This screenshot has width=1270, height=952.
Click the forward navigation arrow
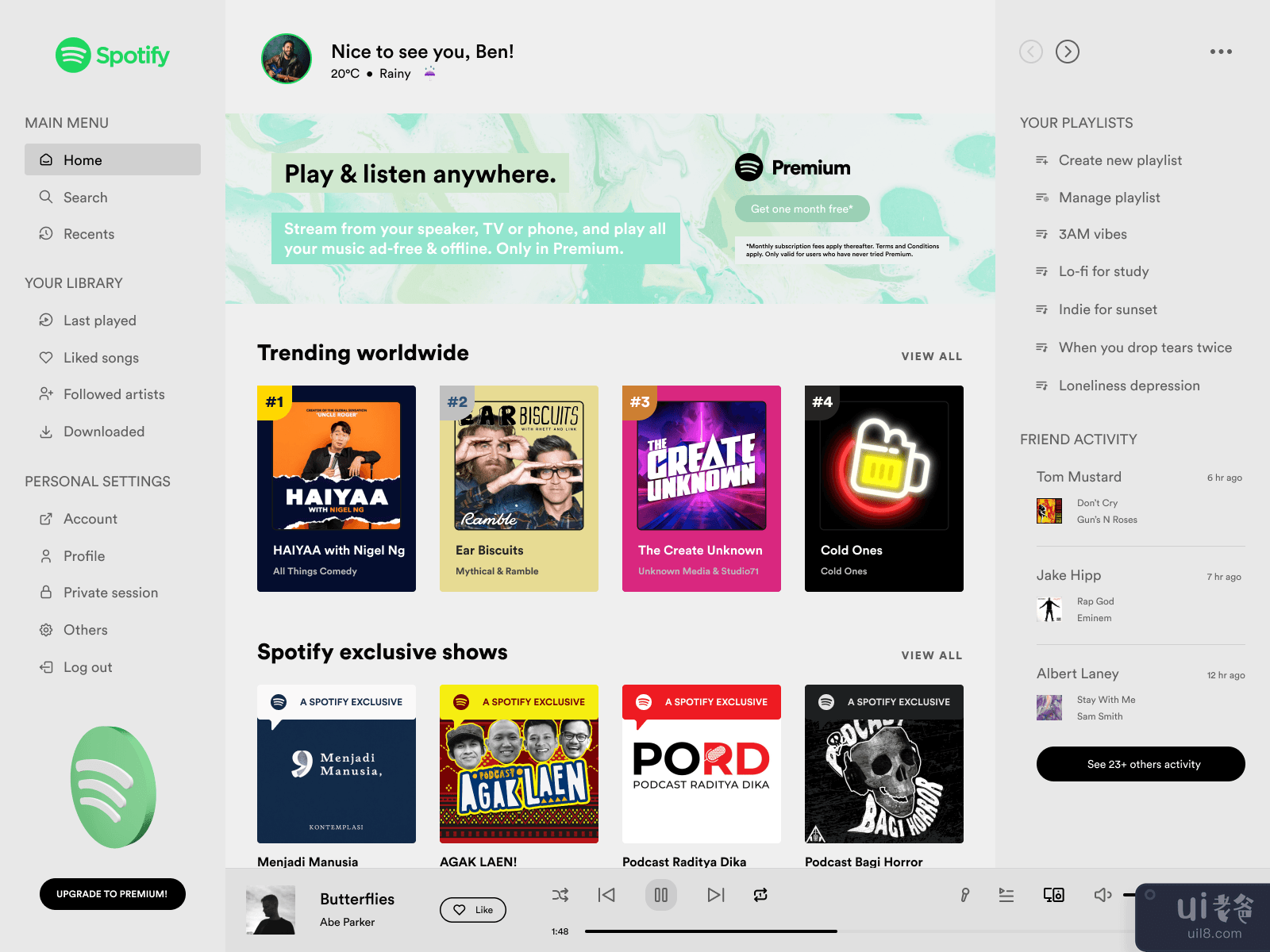(x=1068, y=52)
